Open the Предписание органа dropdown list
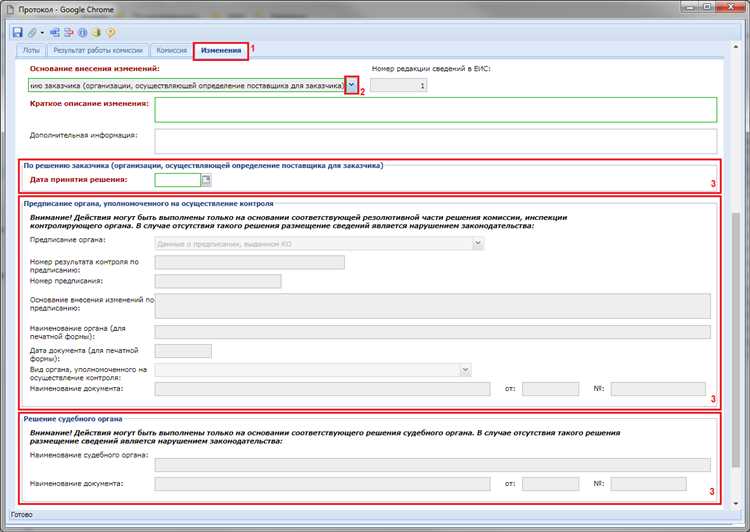 477,243
